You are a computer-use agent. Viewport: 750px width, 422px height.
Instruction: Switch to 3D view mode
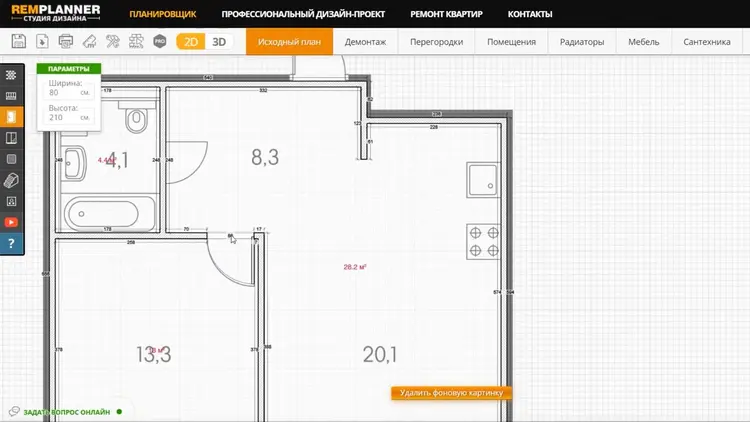coord(219,42)
